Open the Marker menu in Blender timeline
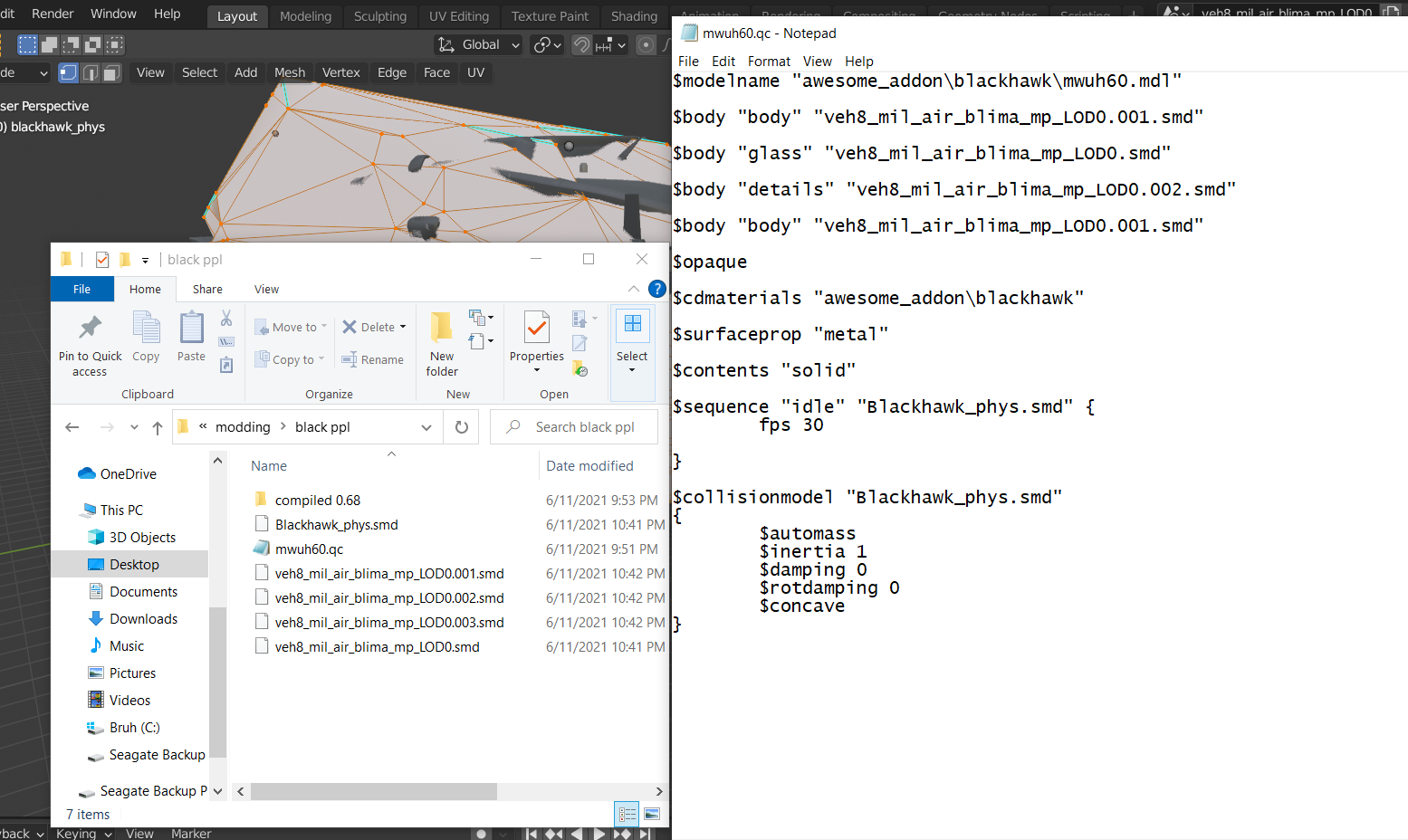Image resolution: width=1408 pixels, height=840 pixels. (191, 834)
